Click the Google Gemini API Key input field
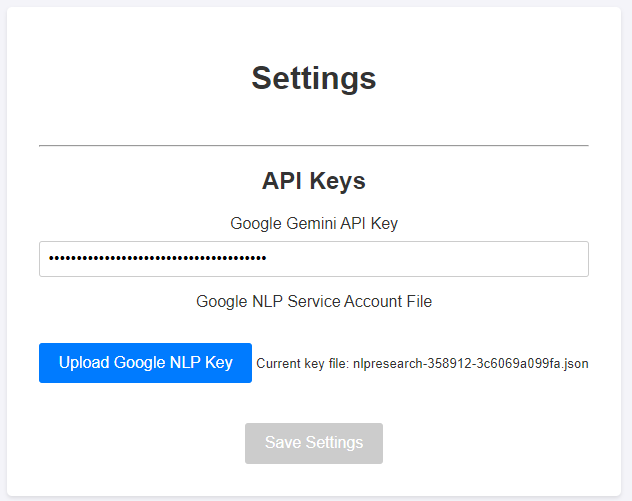This screenshot has height=501, width=632. (x=313, y=259)
